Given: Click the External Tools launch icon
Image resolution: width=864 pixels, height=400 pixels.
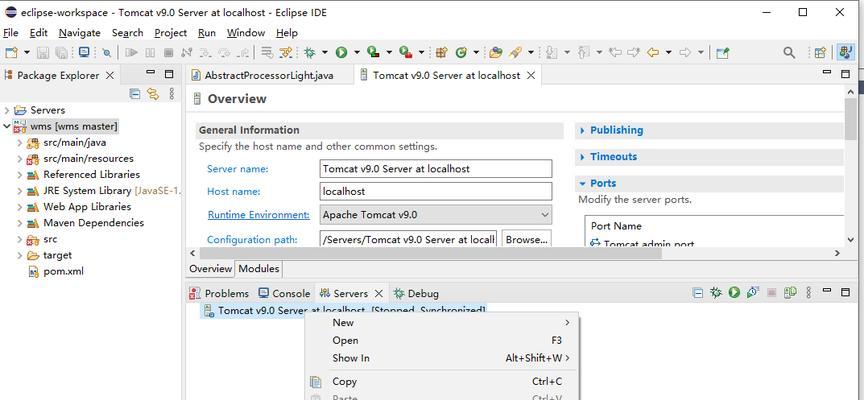Looking at the screenshot, I should point(406,52).
